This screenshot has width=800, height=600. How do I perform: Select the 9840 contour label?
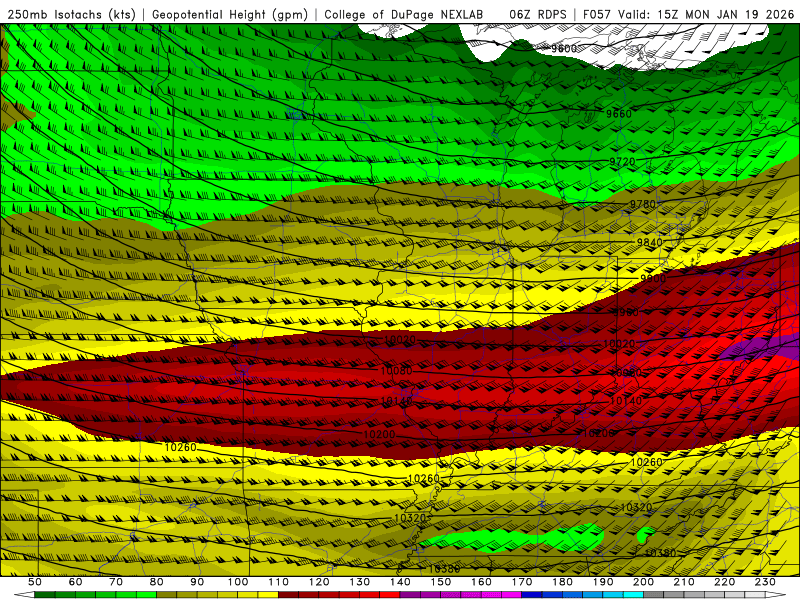click(649, 242)
